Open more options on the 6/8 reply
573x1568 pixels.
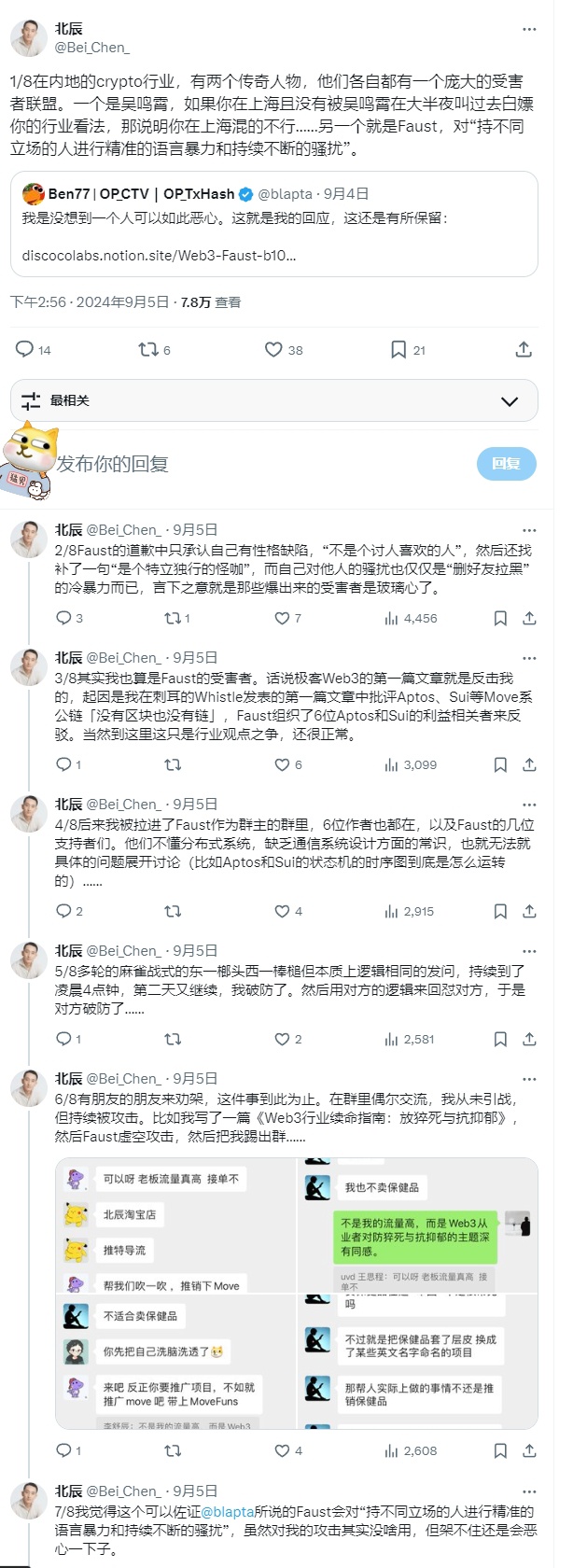[x=529, y=1078]
